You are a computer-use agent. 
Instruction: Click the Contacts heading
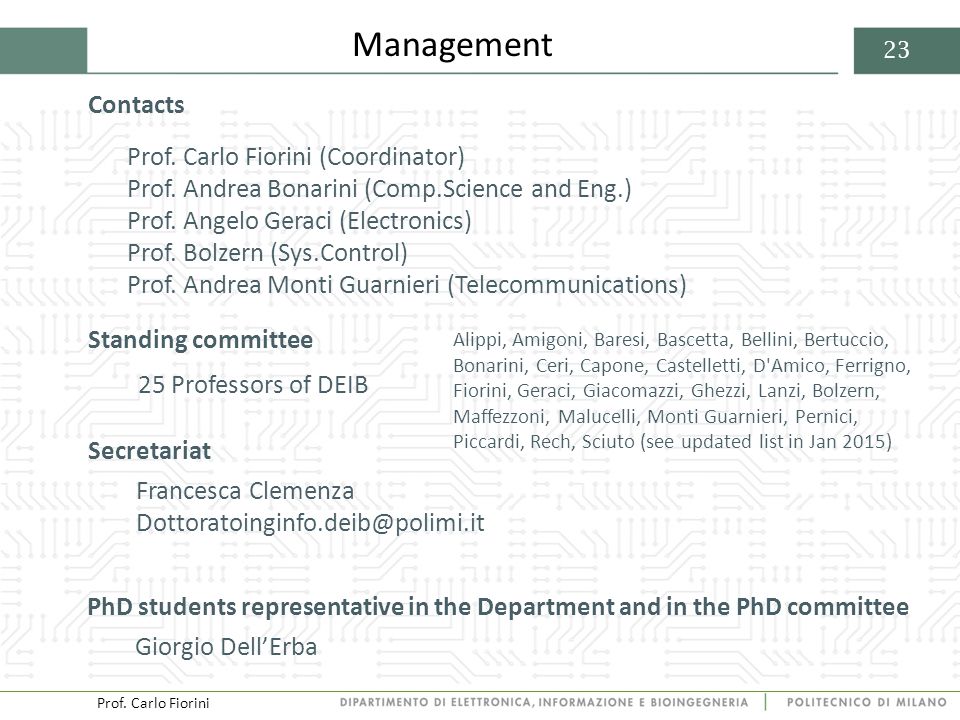136,105
